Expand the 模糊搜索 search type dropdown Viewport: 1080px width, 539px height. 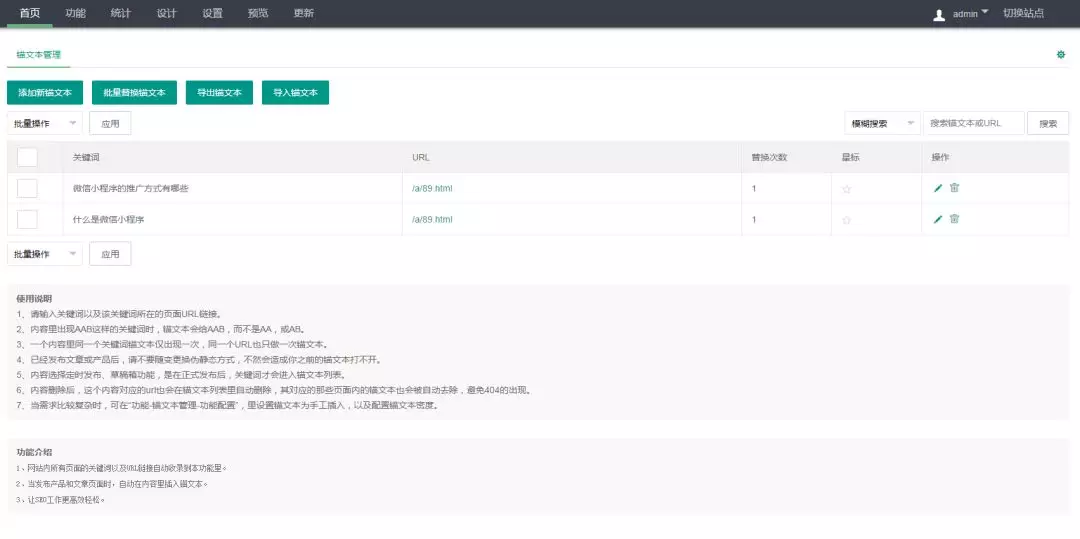point(882,124)
